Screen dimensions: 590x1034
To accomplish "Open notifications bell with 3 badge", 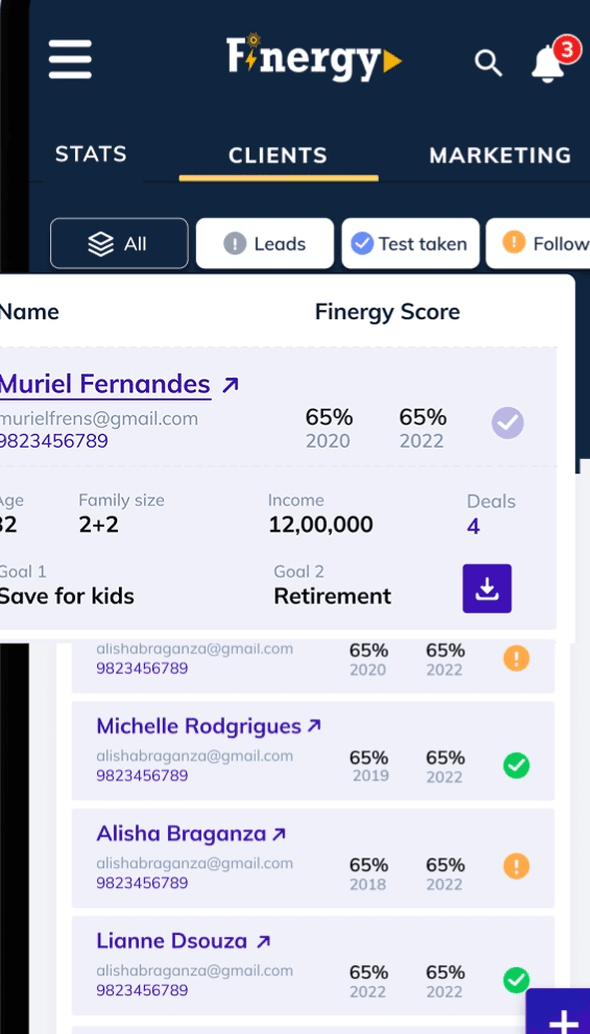I will pos(552,61).
